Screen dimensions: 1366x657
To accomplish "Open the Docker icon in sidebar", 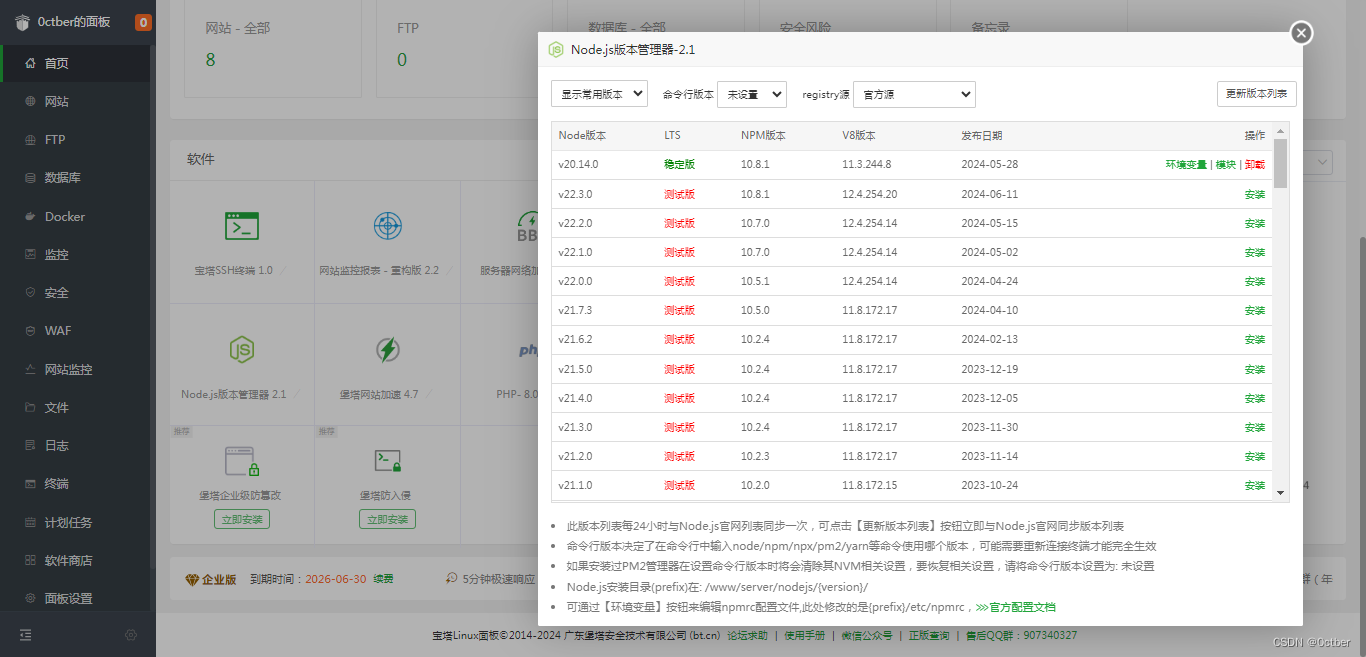I will pyautogui.click(x=30, y=217).
